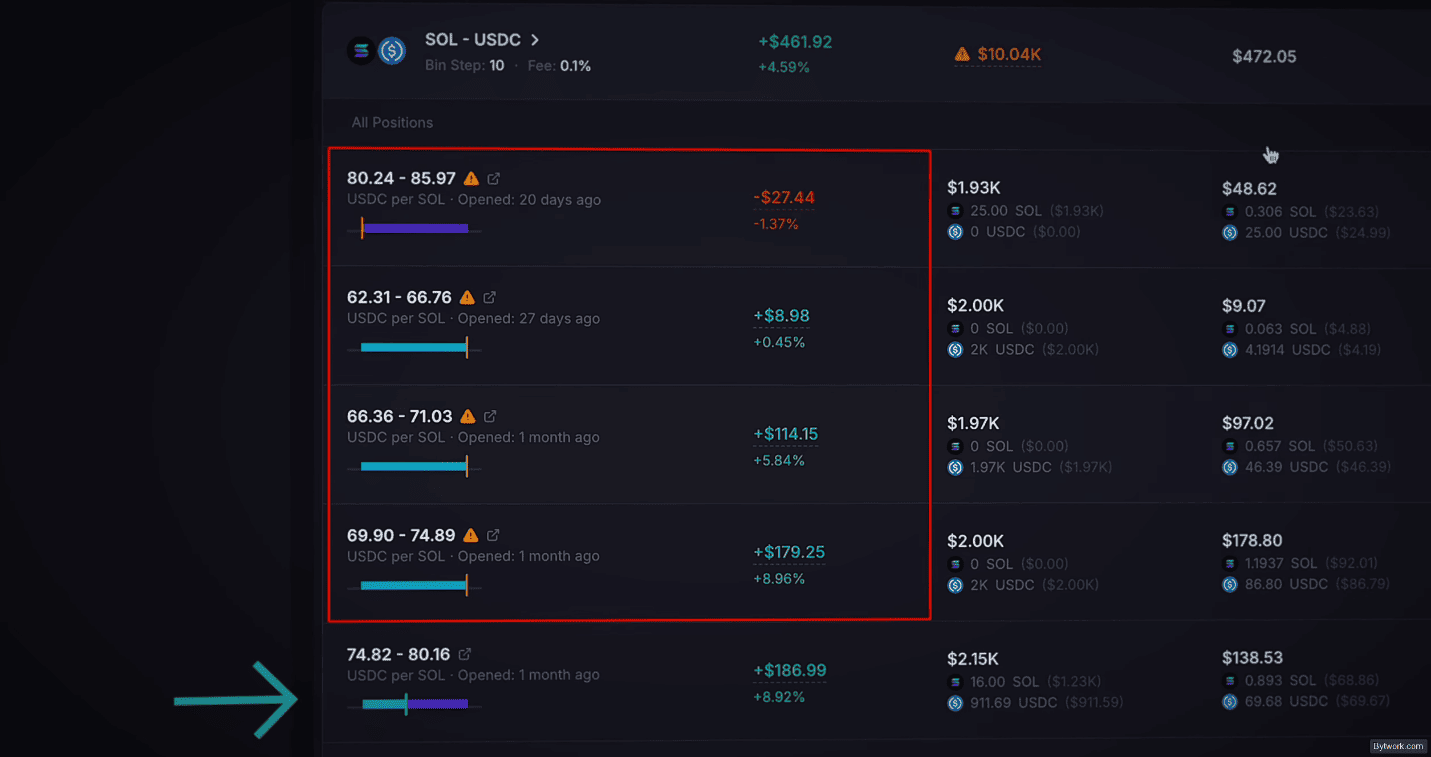The width and height of the screenshot is (1431, 757).
Task: Open external link for 66.36 - 71.03 position
Action: [490, 416]
